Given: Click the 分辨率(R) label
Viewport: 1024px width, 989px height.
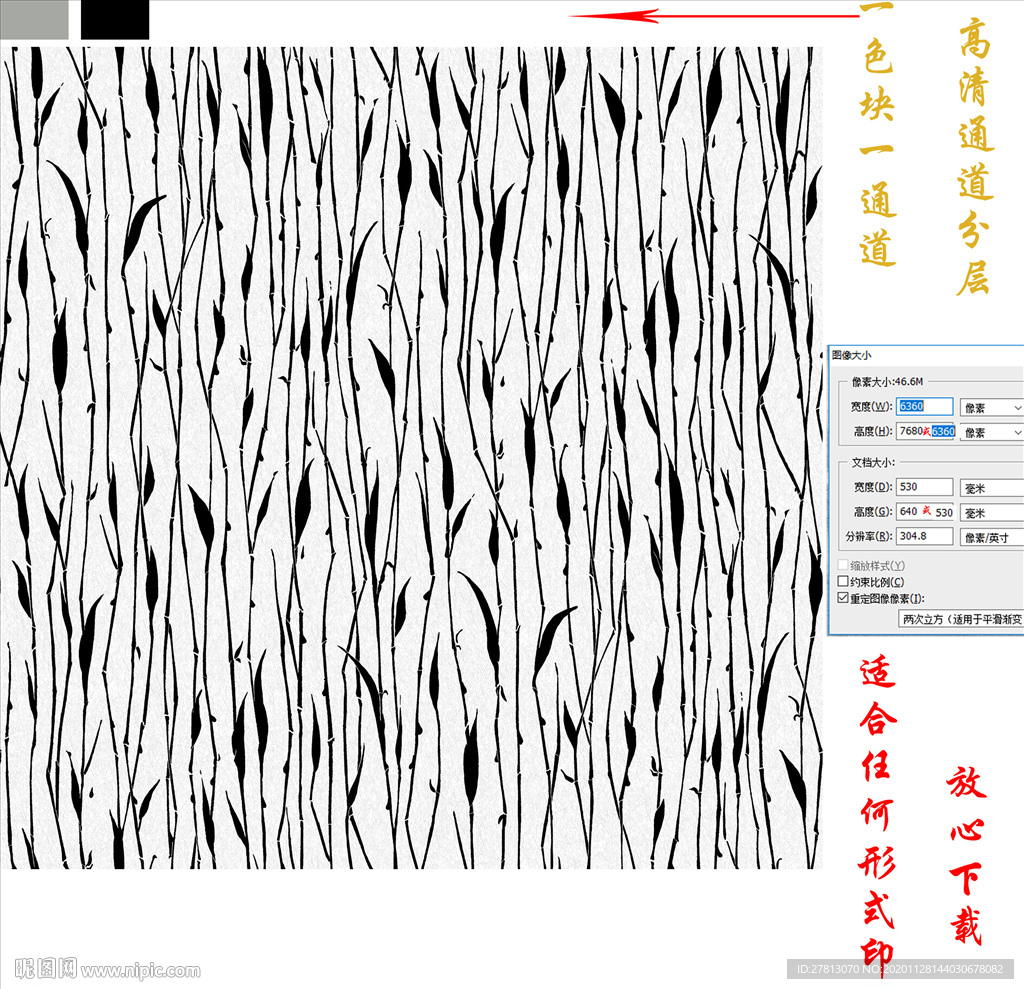Looking at the screenshot, I should (869, 536).
